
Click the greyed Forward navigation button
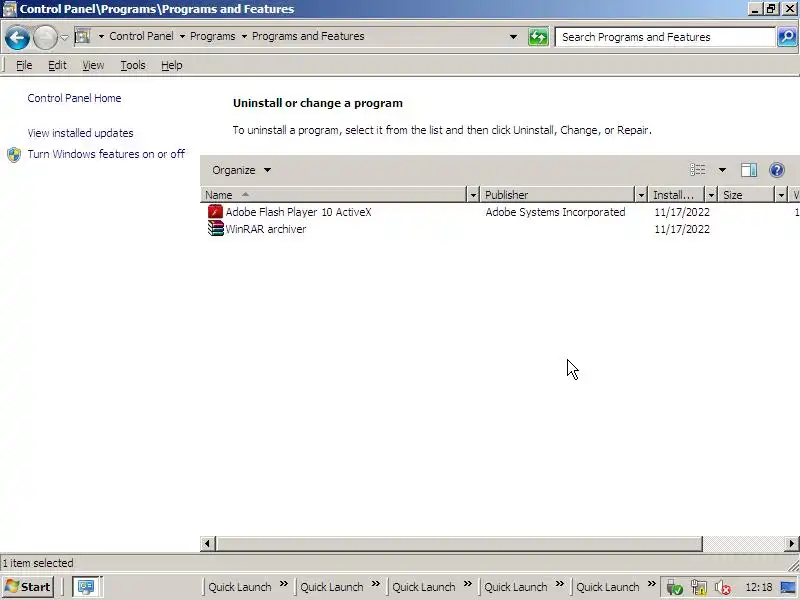[x=45, y=38]
